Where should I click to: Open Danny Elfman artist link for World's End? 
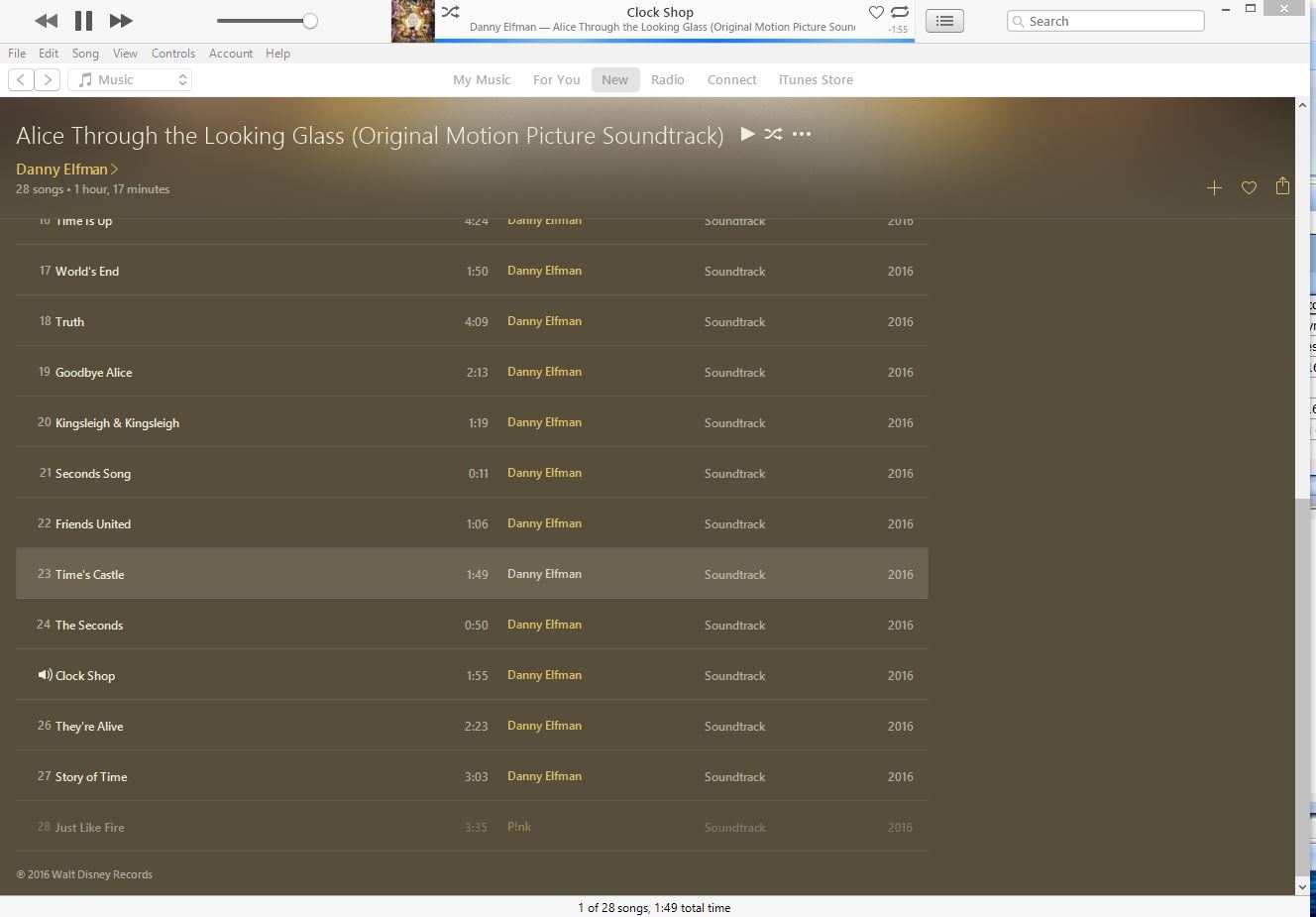(544, 271)
